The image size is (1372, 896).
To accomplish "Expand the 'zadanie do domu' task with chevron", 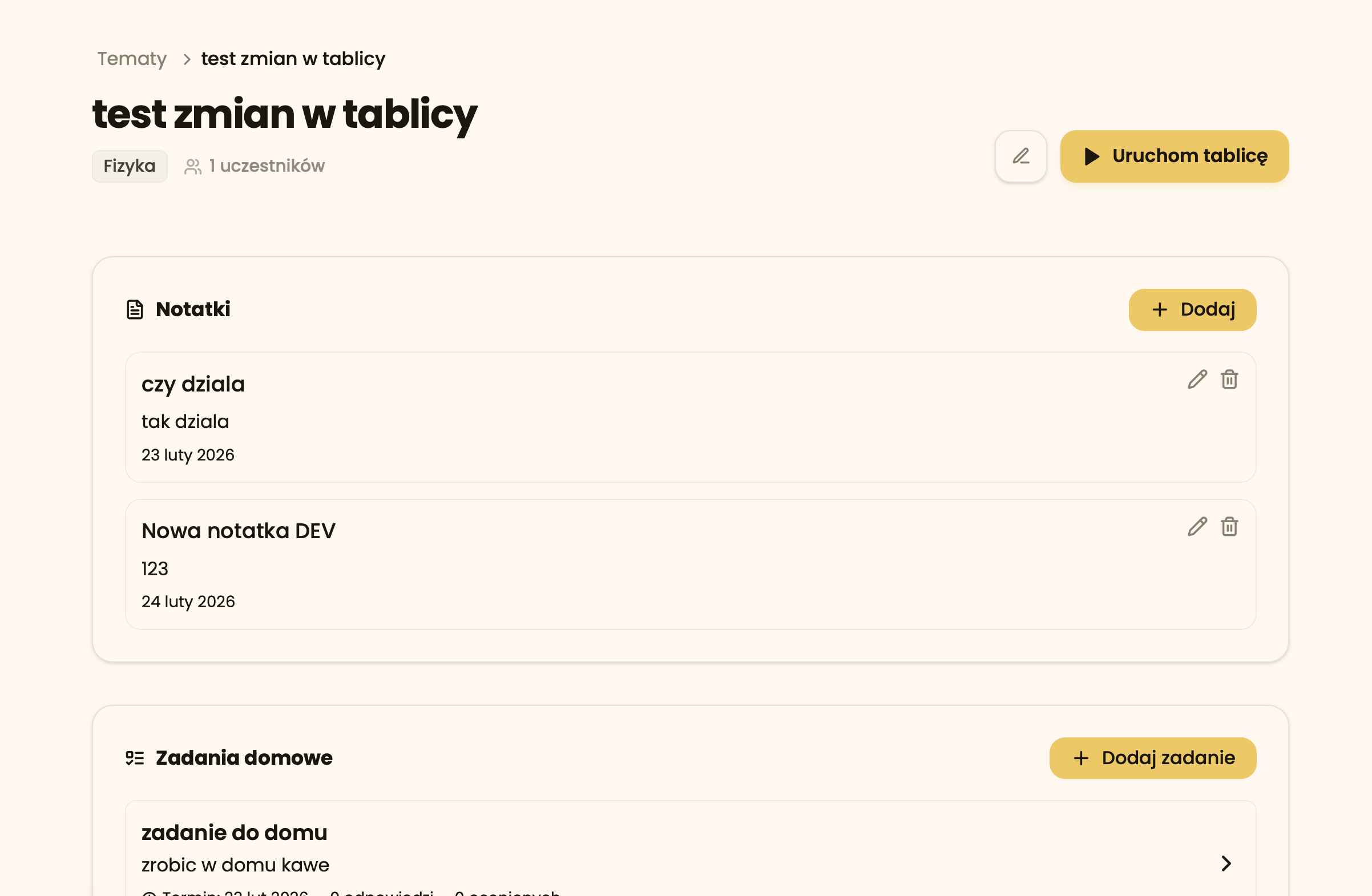I will click(x=1226, y=863).
